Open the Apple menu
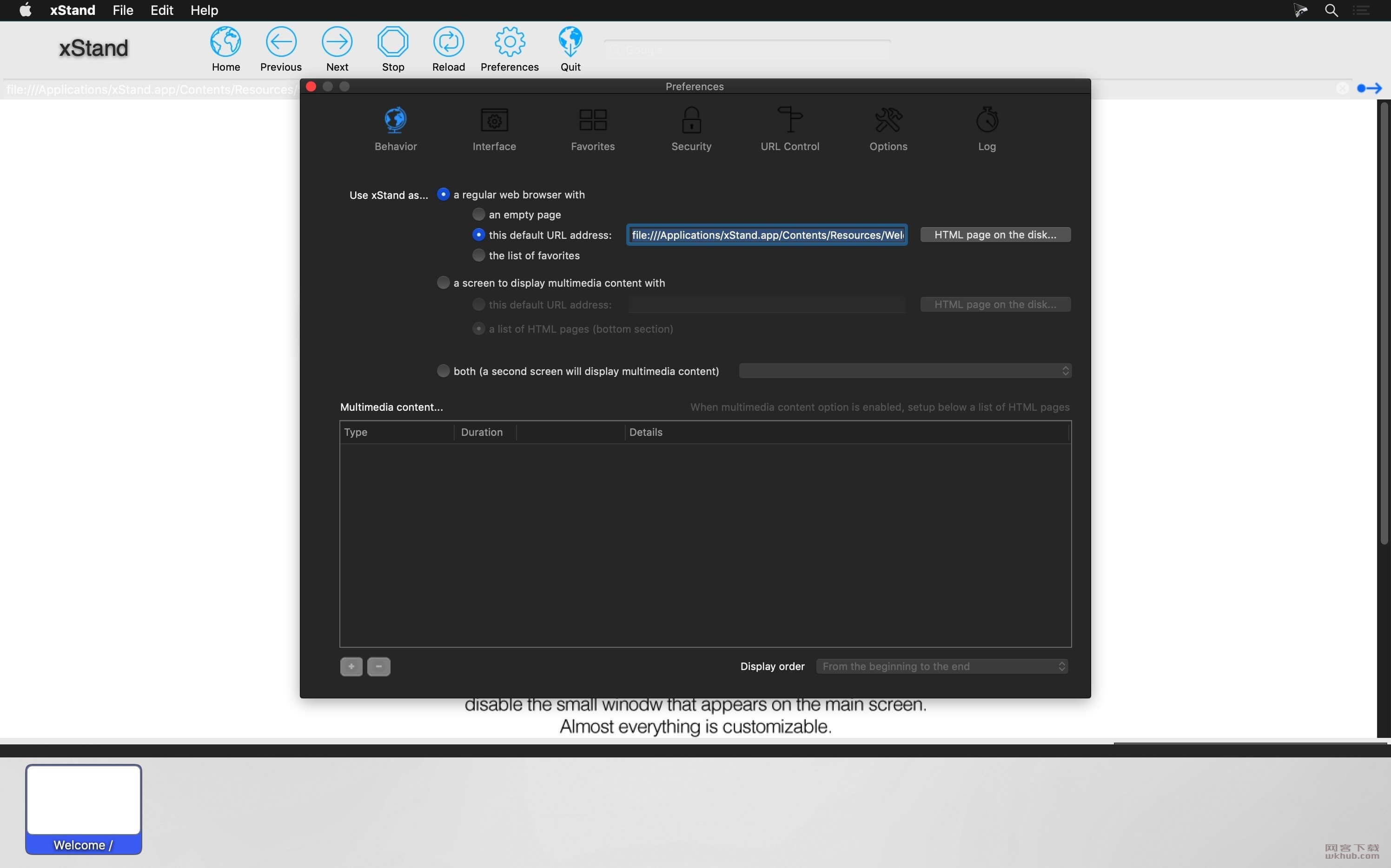The height and width of the screenshot is (868, 1391). point(25,10)
